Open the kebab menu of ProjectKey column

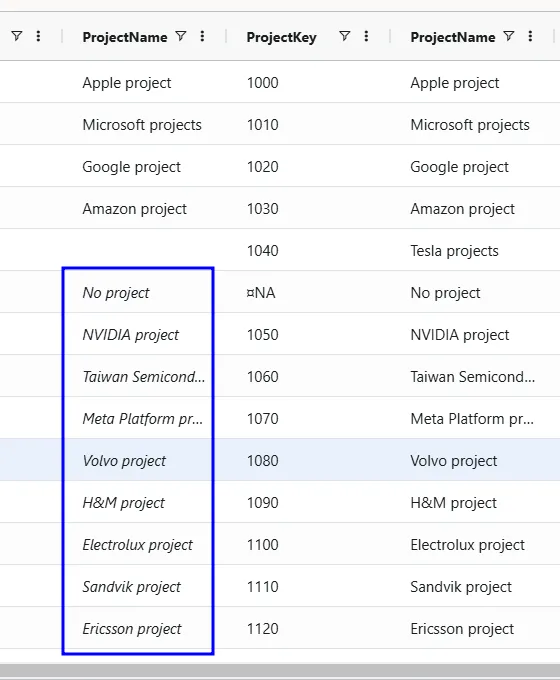click(x=366, y=36)
